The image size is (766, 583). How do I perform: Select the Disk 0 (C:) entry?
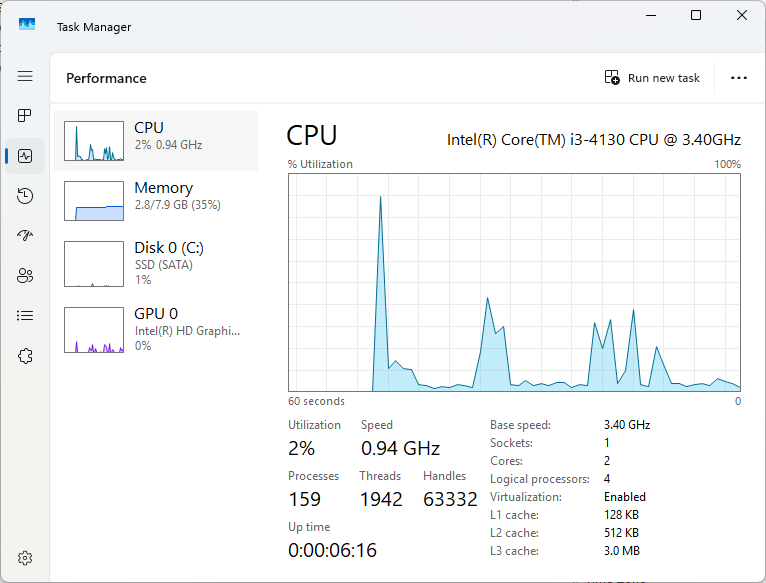pos(156,264)
